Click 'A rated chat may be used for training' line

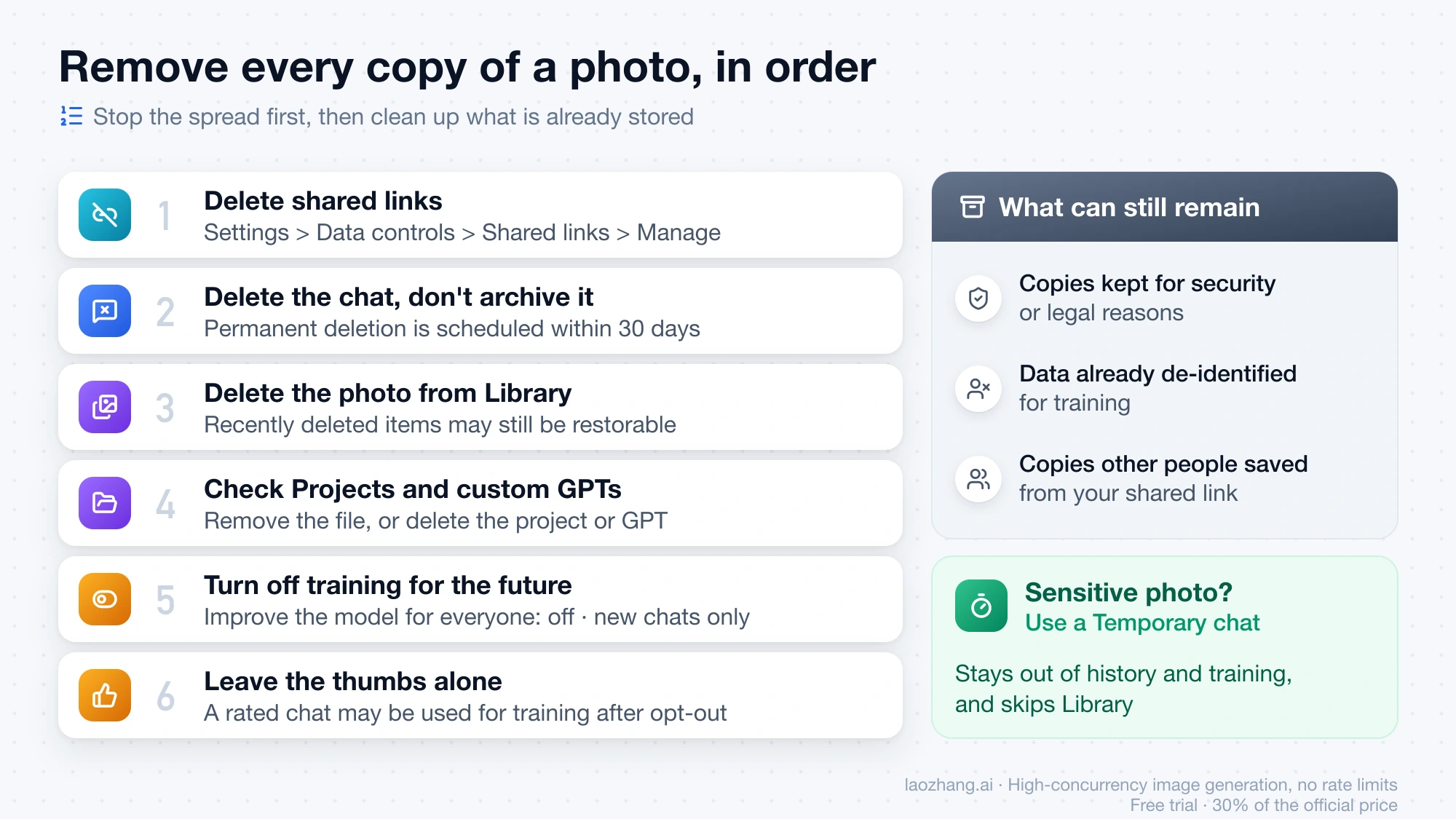465,713
